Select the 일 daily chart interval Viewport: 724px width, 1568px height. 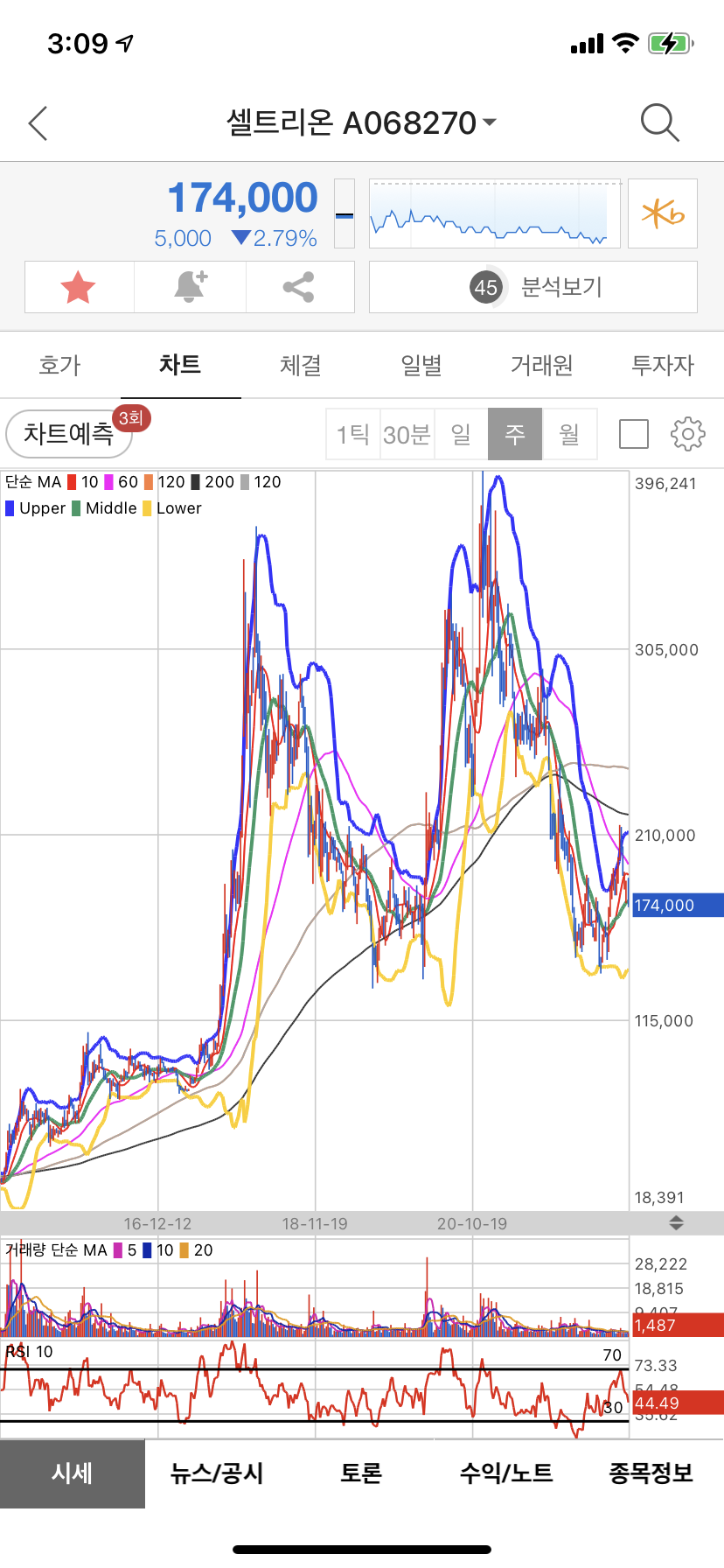(x=462, y=433)
